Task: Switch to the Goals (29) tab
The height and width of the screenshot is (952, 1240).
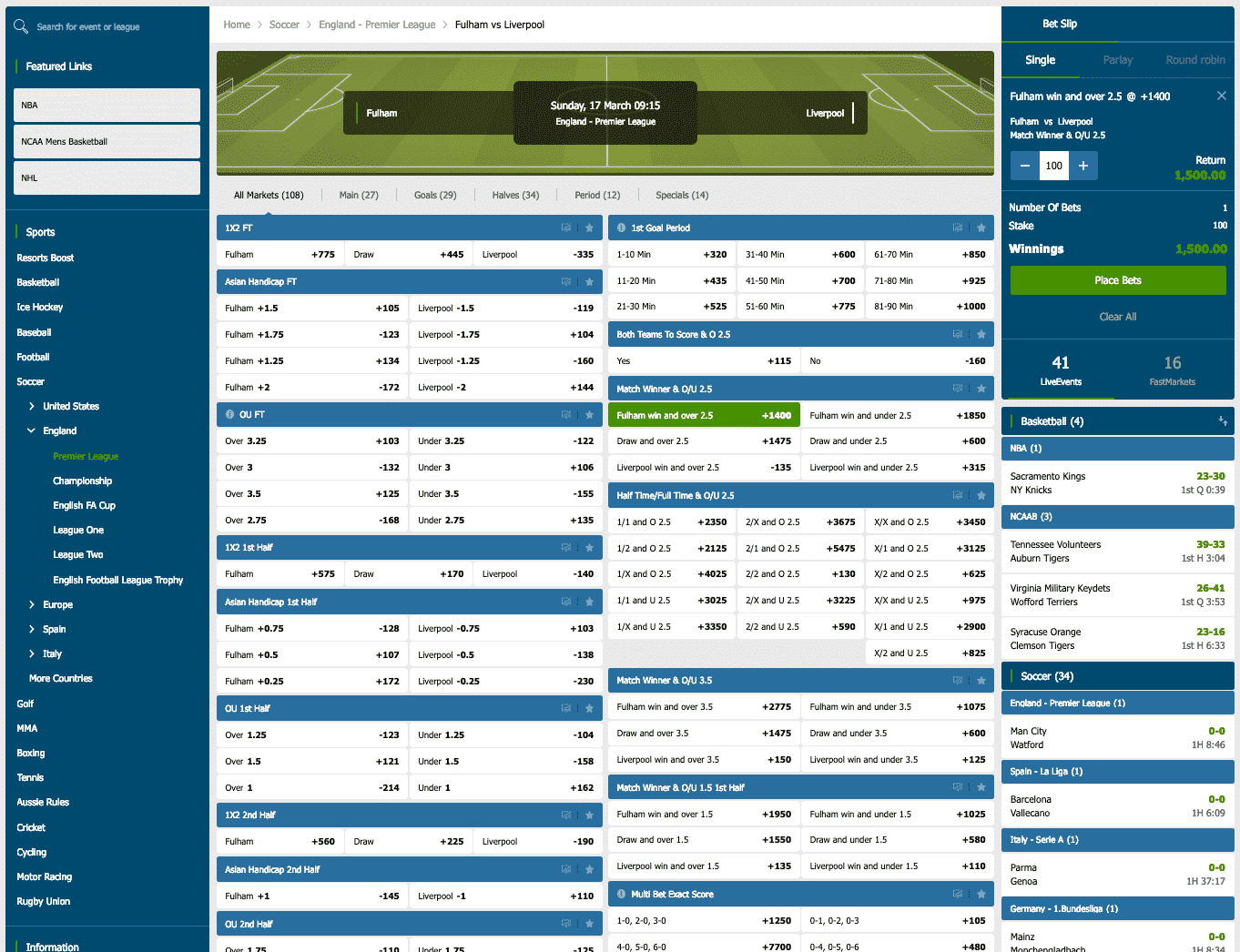Action: coord(435,195)
